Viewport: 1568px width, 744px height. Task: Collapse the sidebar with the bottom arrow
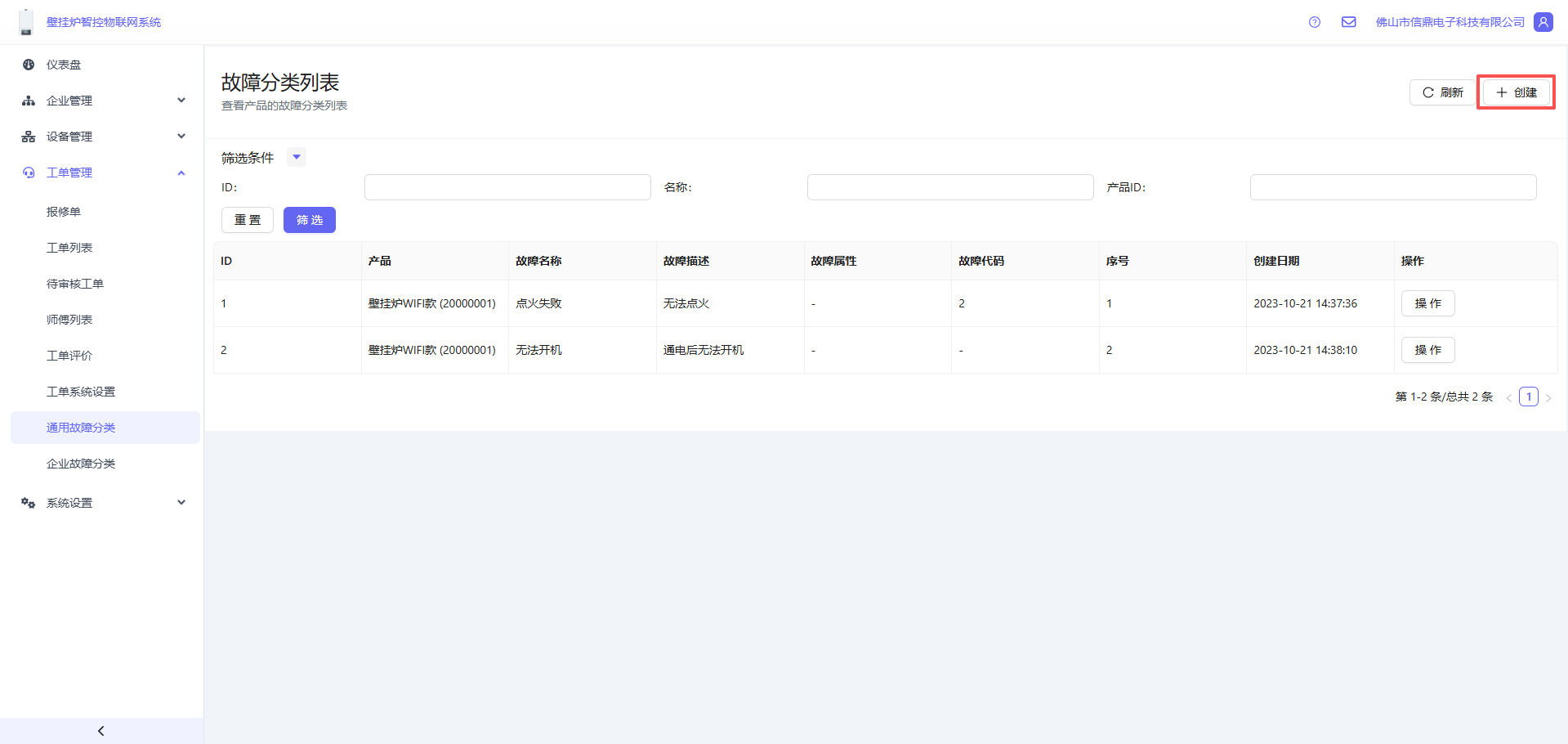click(x=101, y=731)
